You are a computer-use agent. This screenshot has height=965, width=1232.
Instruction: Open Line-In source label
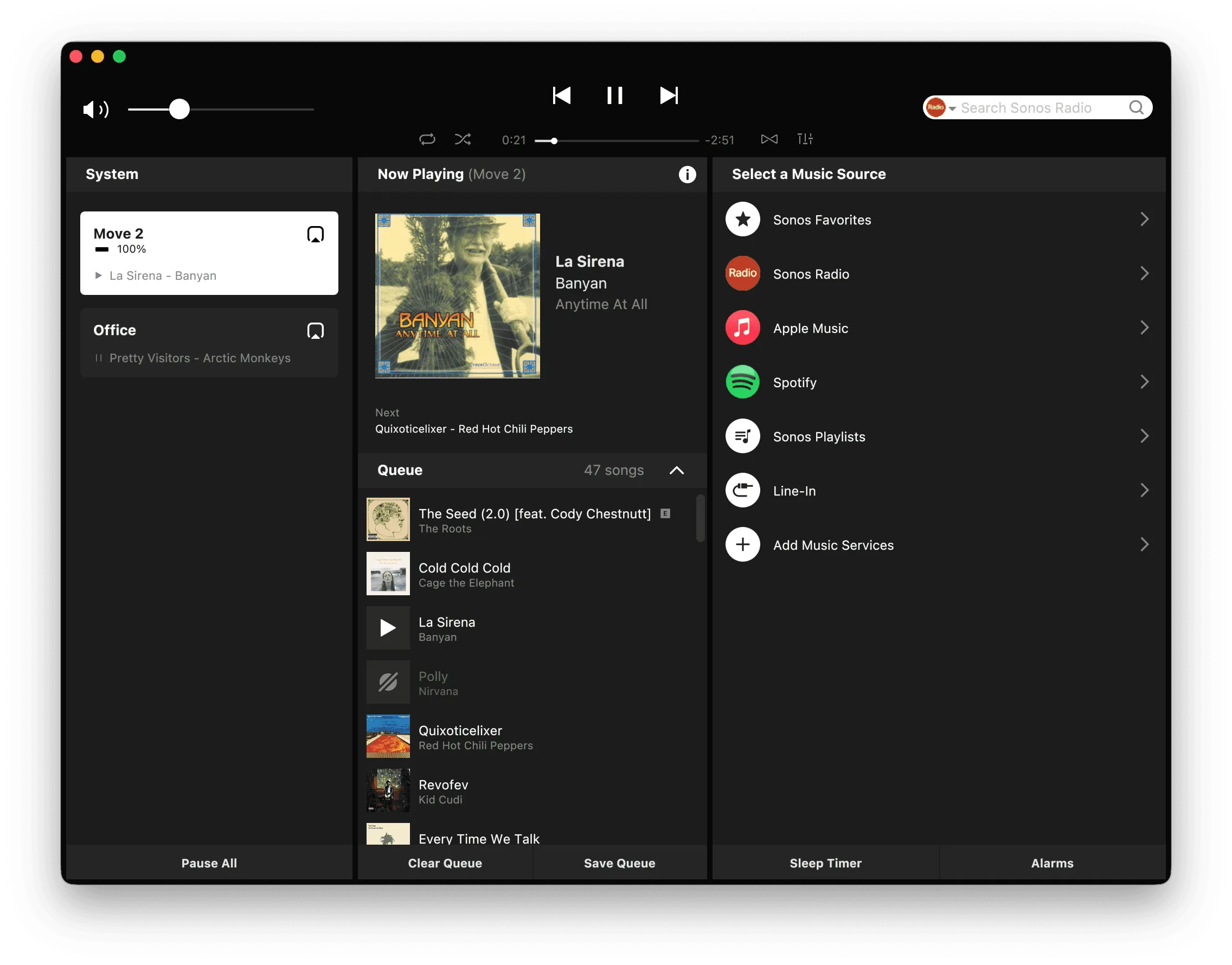pyautogui.click(x=794, y=491)
